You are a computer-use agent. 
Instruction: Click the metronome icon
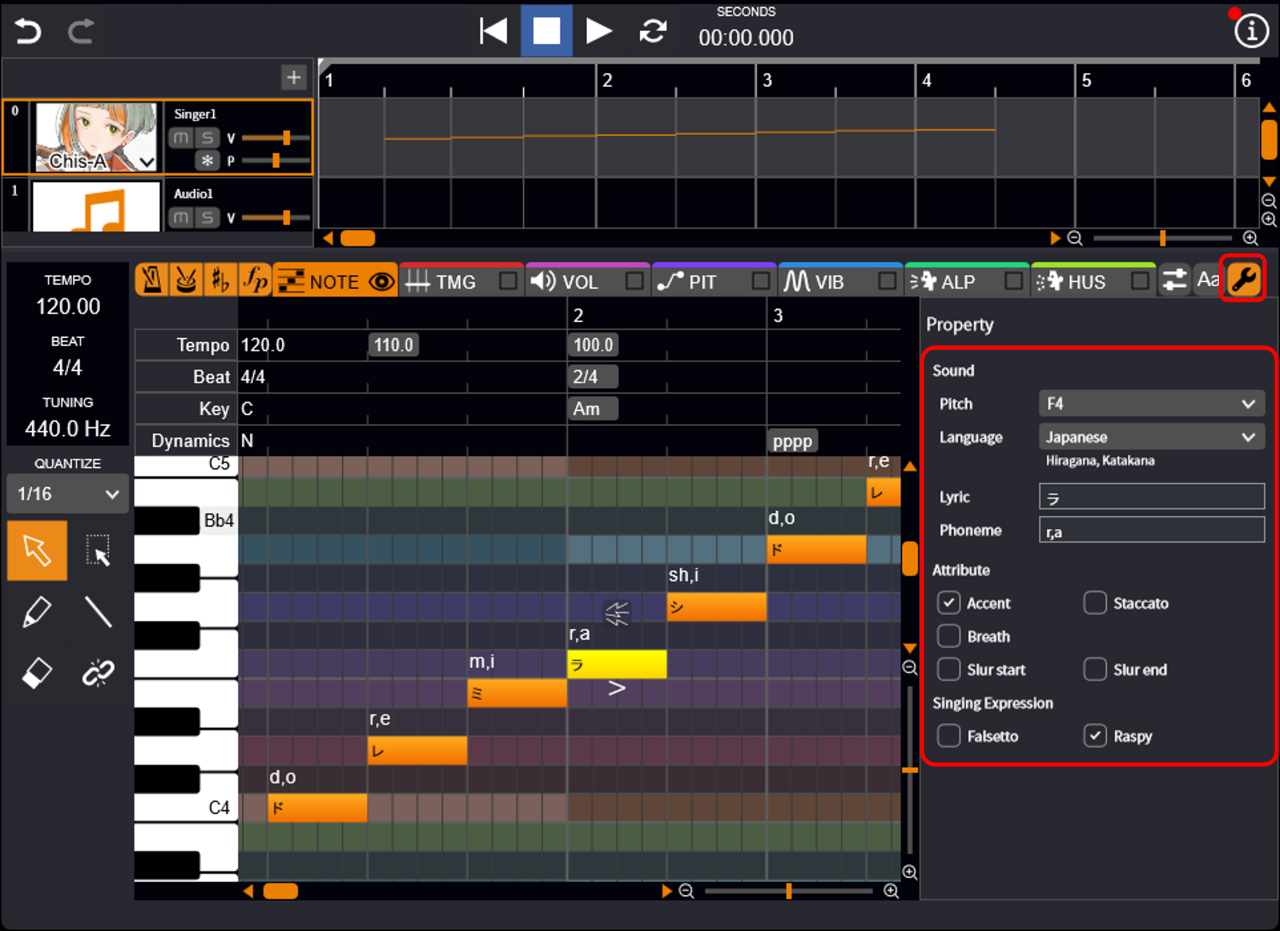pyautogui.click(x=152, y=282)
